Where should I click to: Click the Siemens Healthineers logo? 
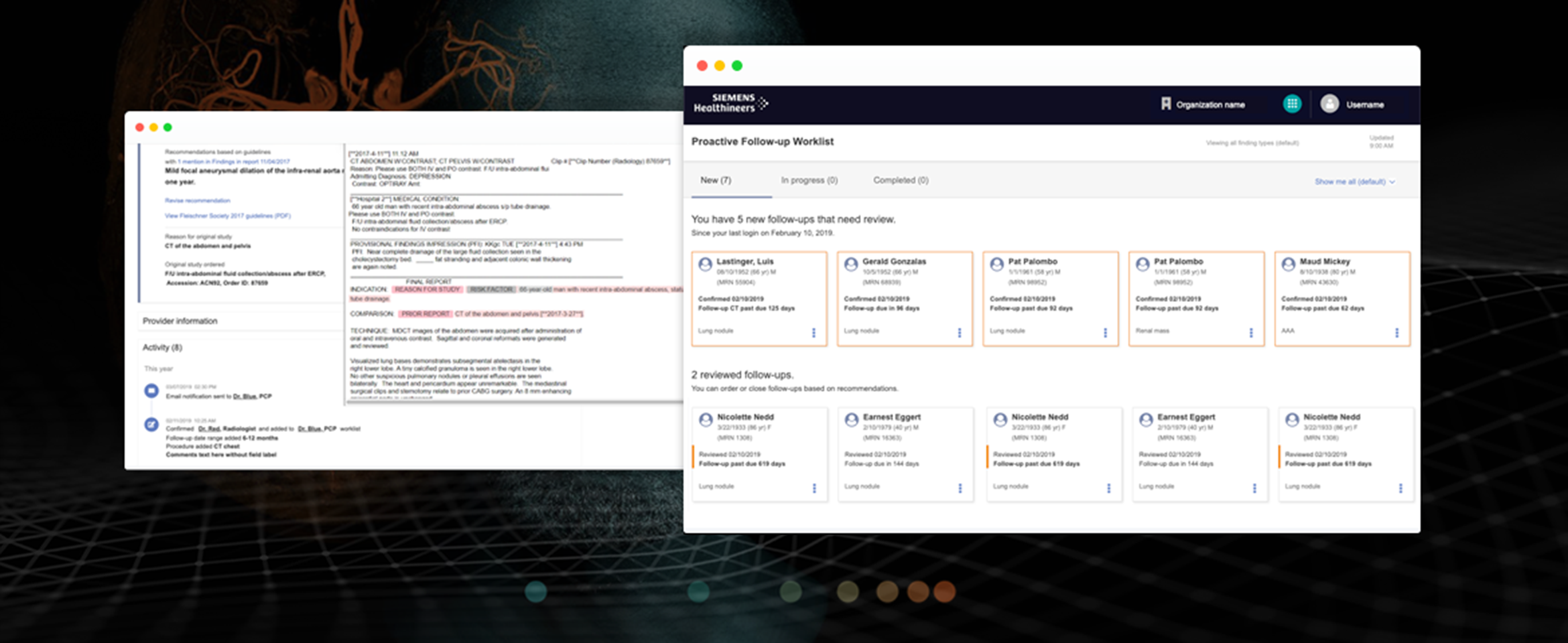pos(730,103)
